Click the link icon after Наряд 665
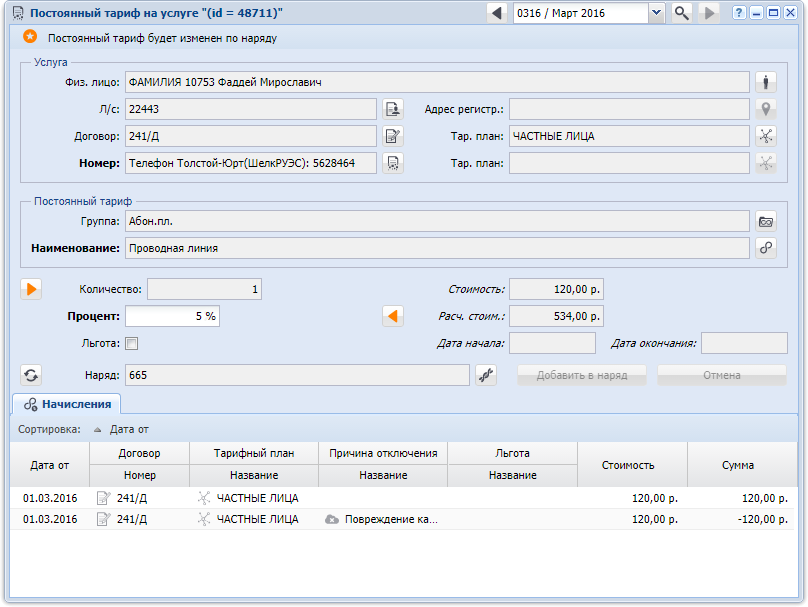 486,375
